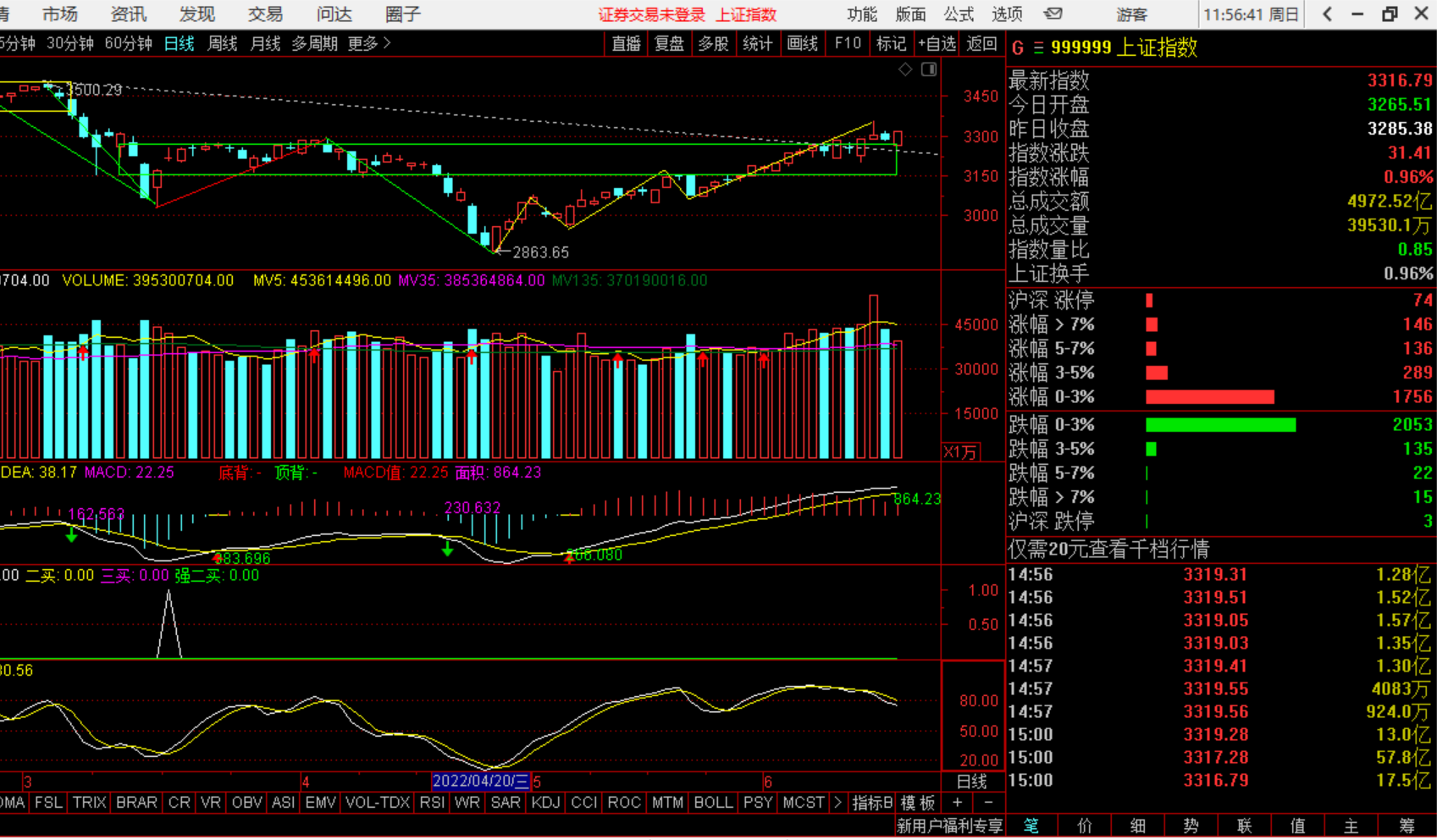The height and width of the screenshot is (840, 1437).
Task: Select the CR indicator tab
Action: coord(180,802)
